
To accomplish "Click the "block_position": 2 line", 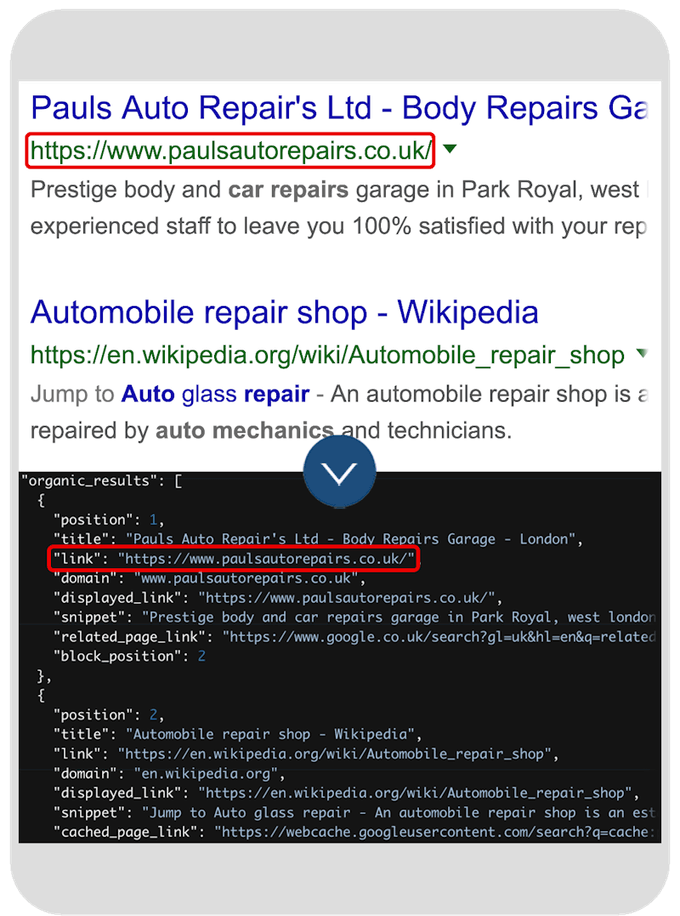I will [x=129, y=656].
